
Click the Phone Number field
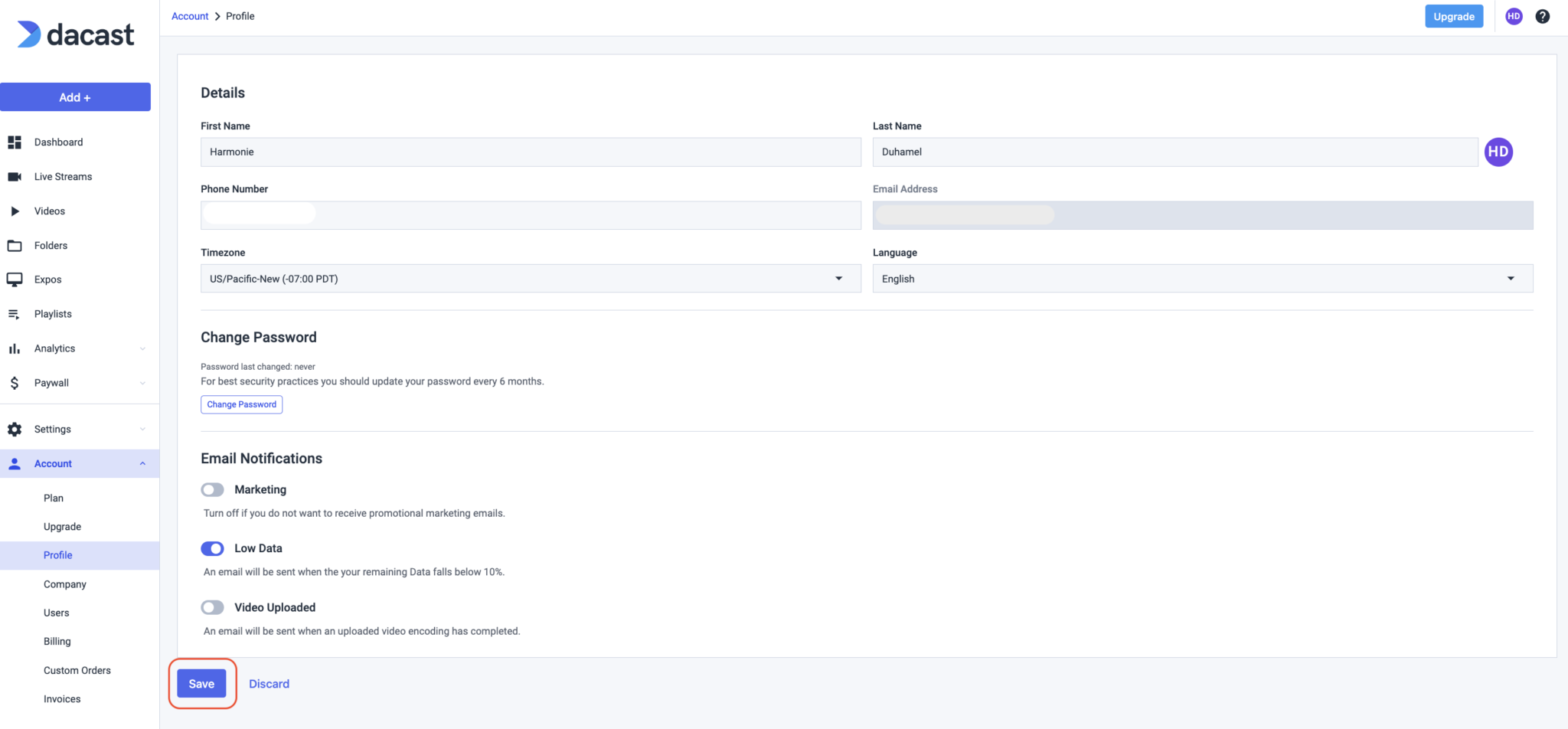coord(531,215)
